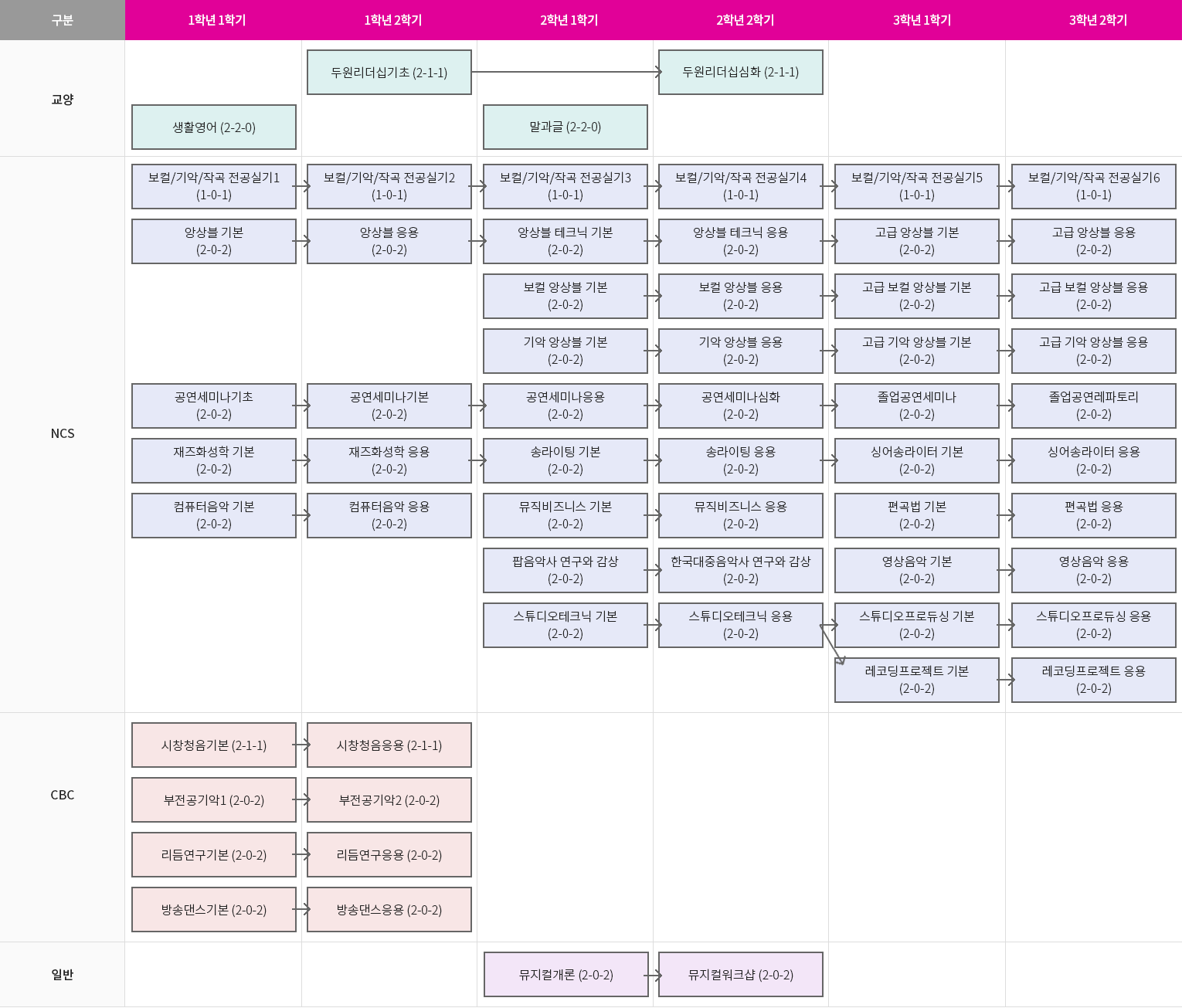Image resolution: width=1182 pixels, height=1008 pixels.
Task: Click the 앙상블 기본 course box
Action: click(x=214, y=241)
